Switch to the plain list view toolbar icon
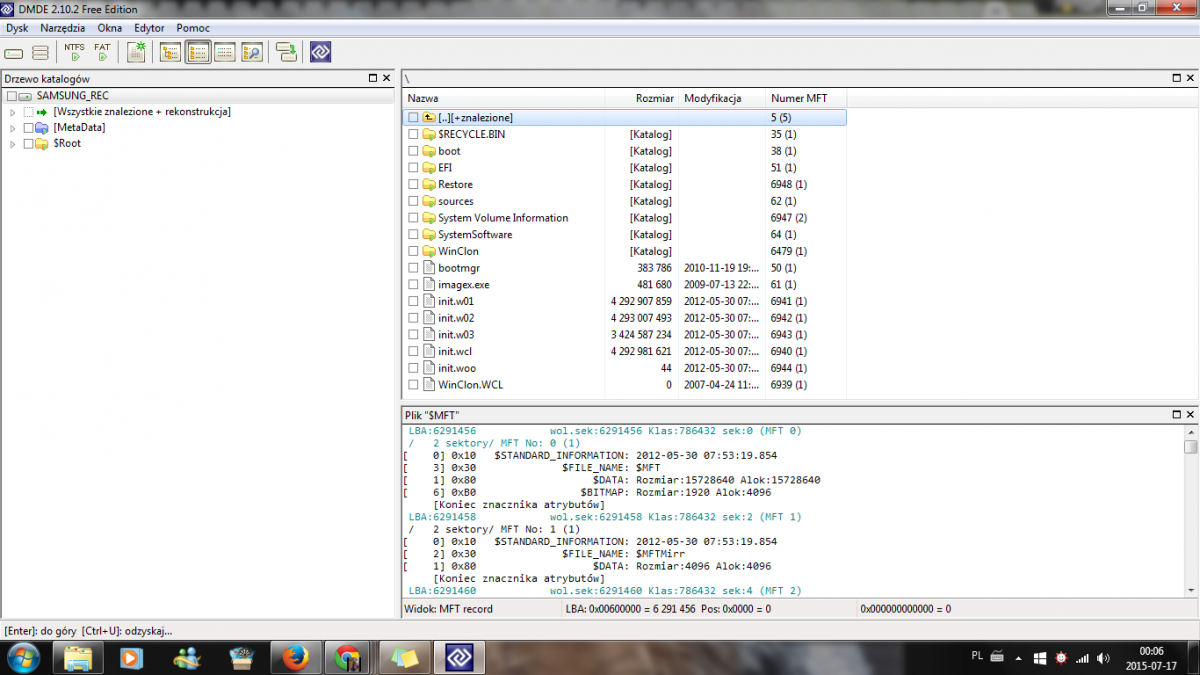 click(x=225, y=52)
